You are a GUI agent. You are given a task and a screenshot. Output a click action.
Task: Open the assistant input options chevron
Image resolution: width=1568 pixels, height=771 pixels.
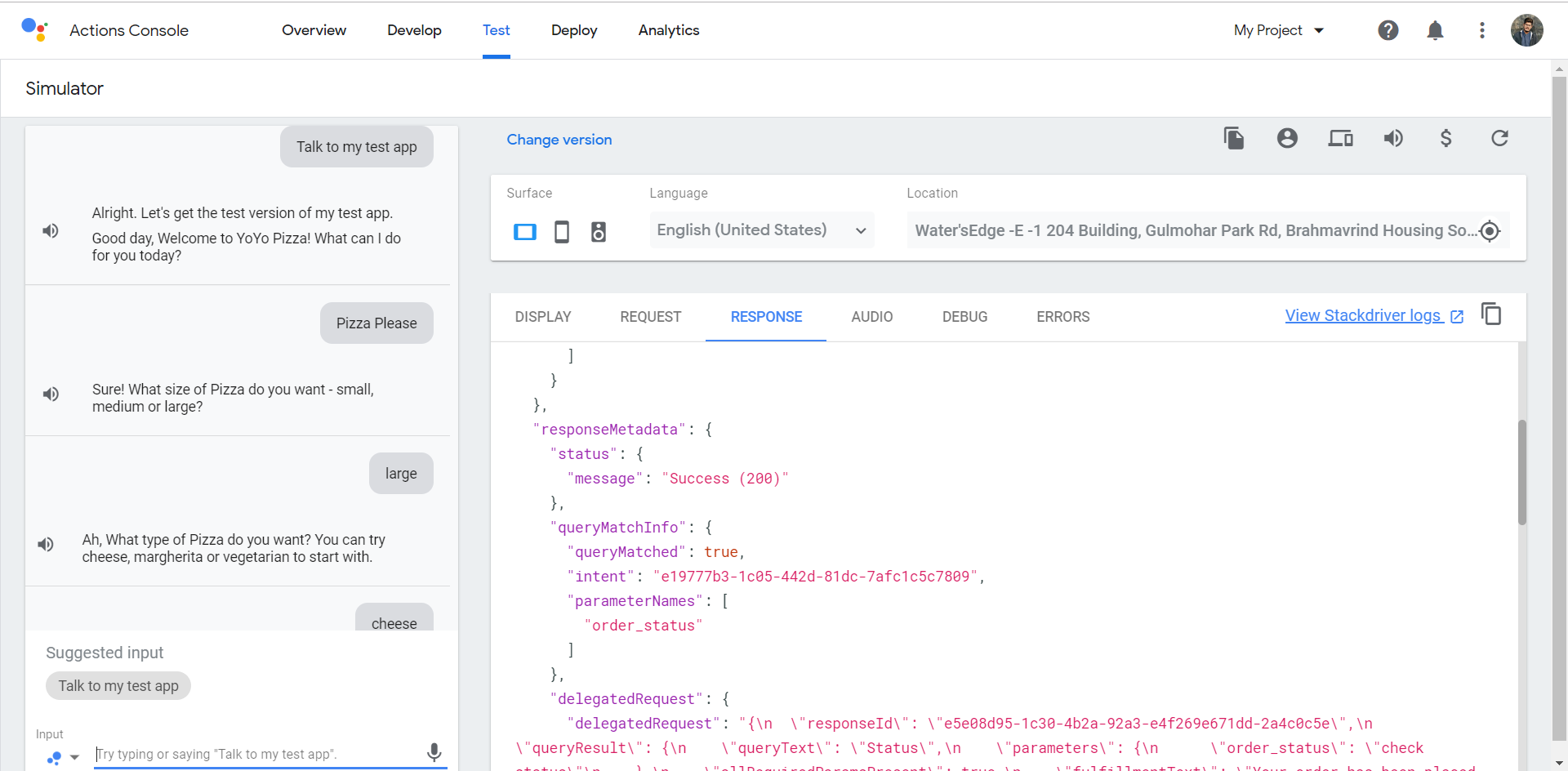(x=75, y=758)
